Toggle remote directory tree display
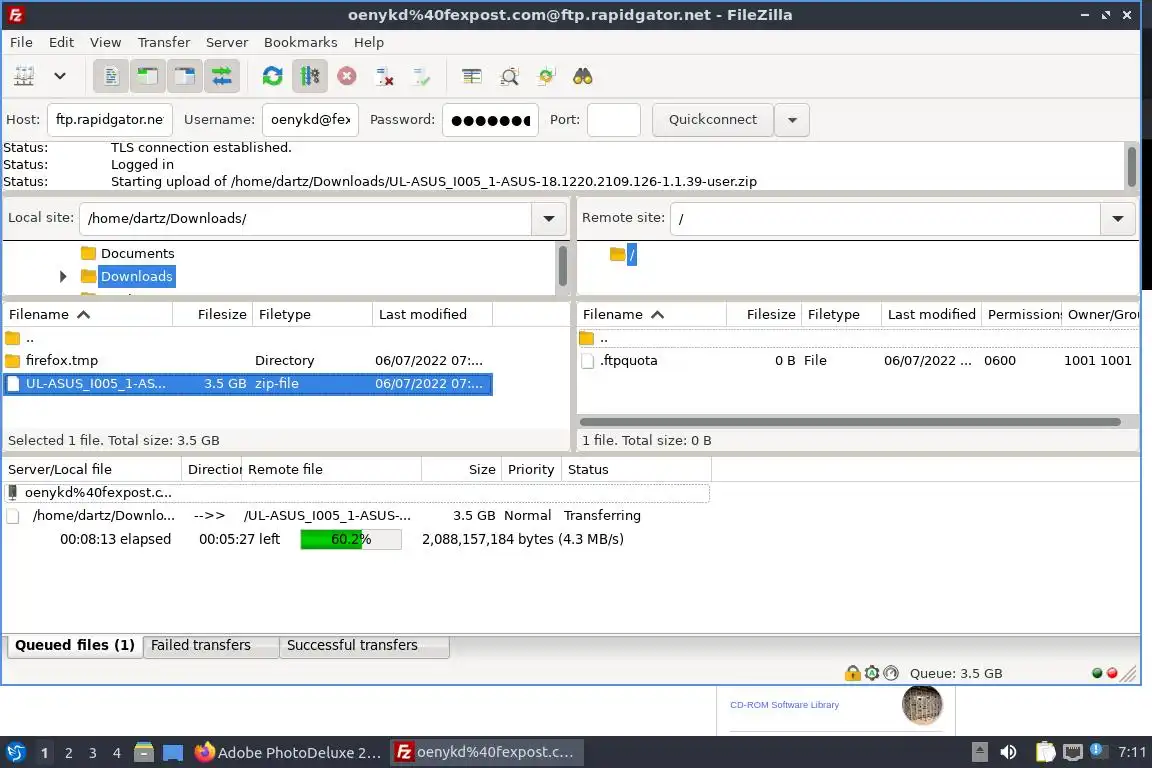The image size is (1152, 768). point(184,76)
